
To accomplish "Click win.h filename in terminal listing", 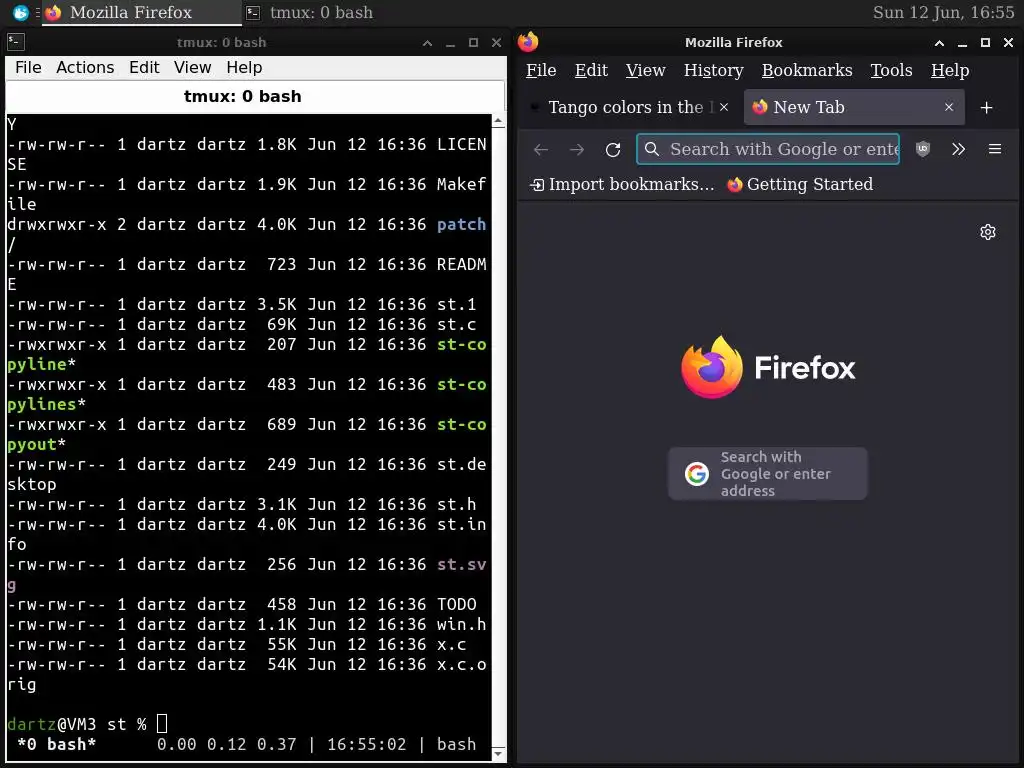I will point(461,624).
